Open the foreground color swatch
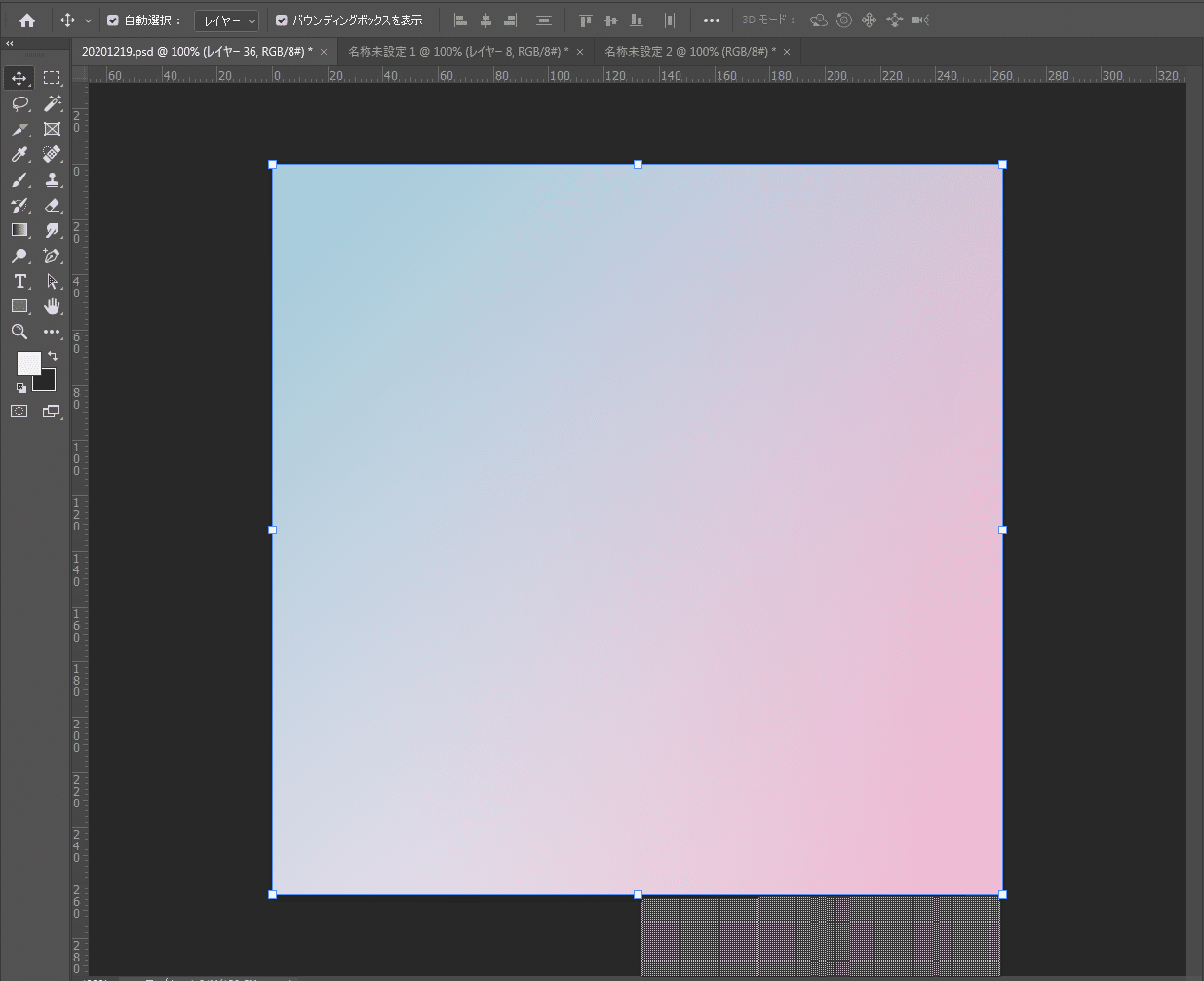The height and width of the screenshot is (981, 1204). pos(28,364)
